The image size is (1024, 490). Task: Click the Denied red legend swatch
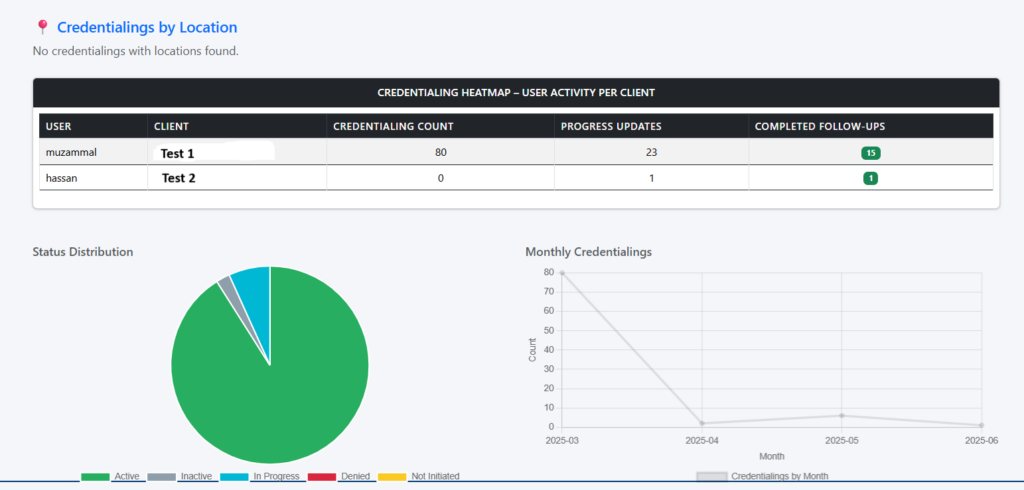coord(322,476)
